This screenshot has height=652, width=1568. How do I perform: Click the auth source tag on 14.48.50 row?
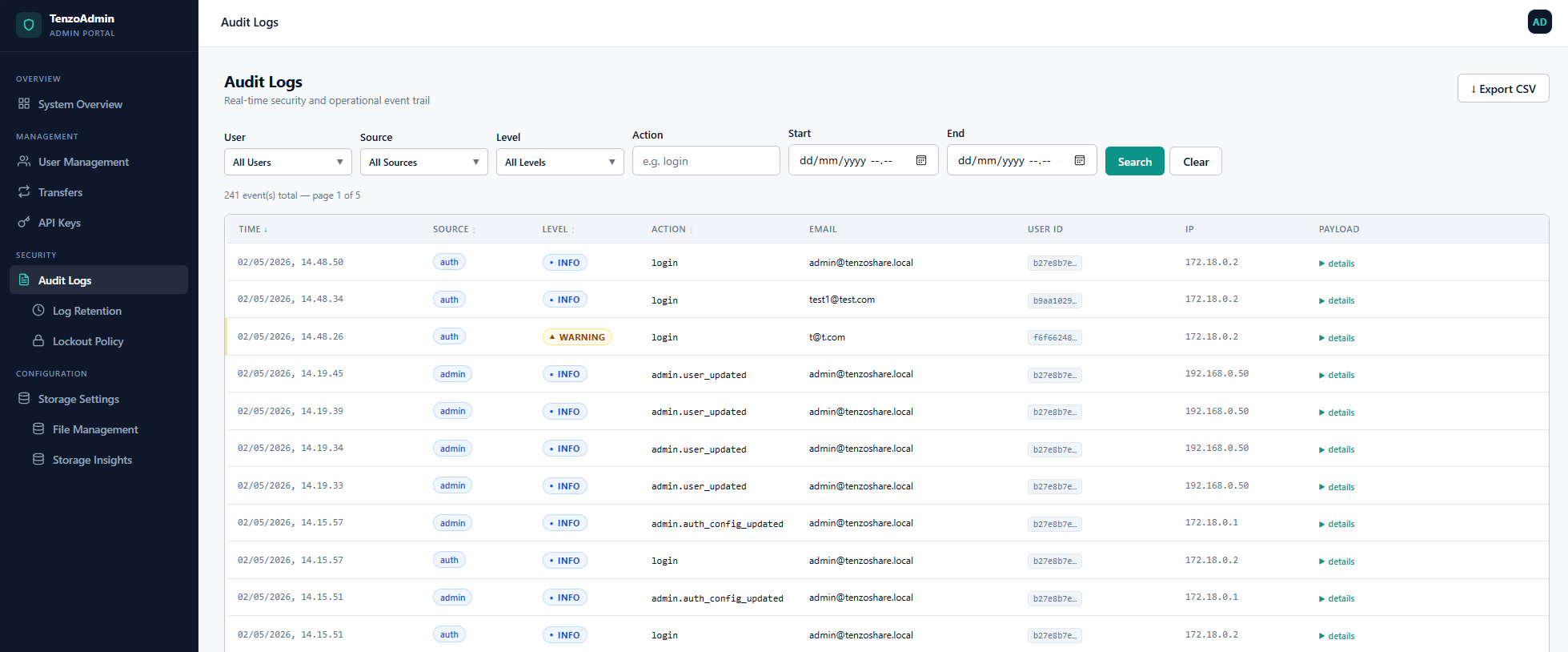449,262
